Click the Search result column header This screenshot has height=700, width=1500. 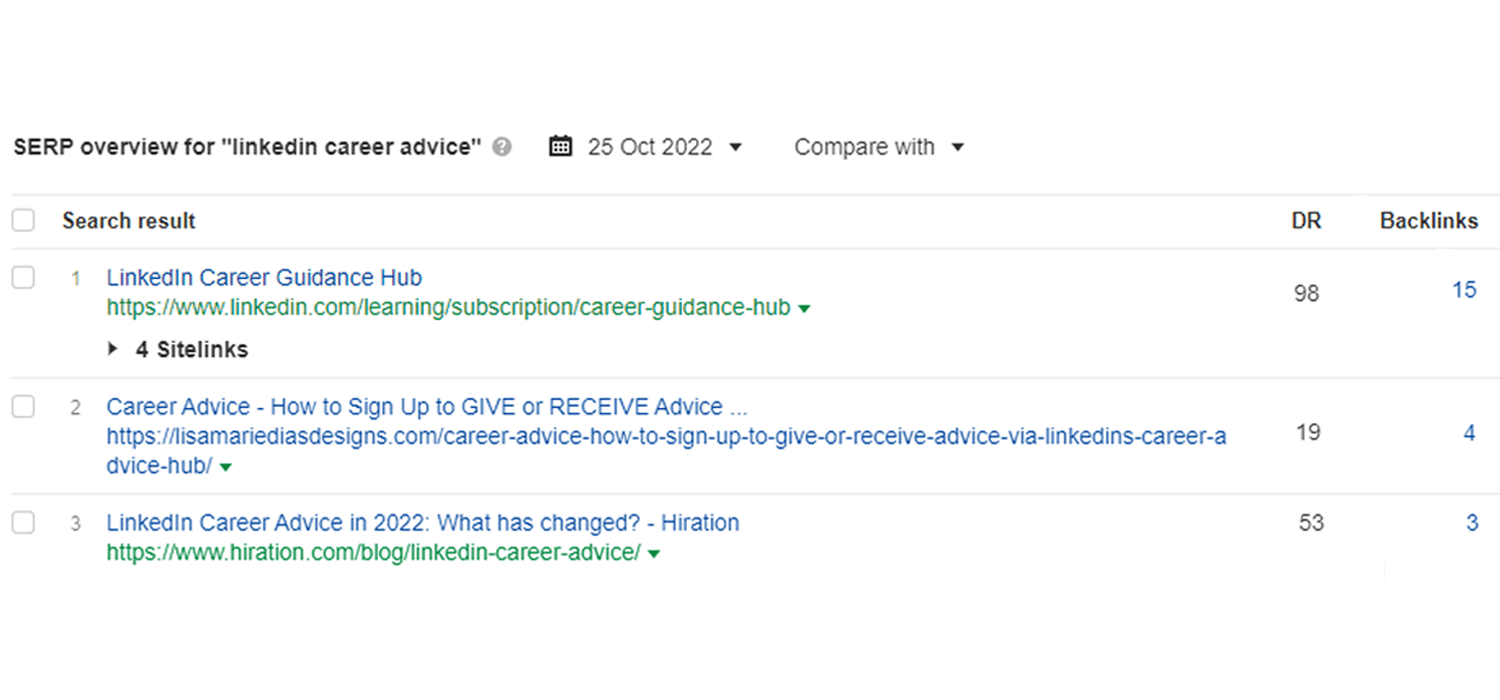tap(128, 220)
